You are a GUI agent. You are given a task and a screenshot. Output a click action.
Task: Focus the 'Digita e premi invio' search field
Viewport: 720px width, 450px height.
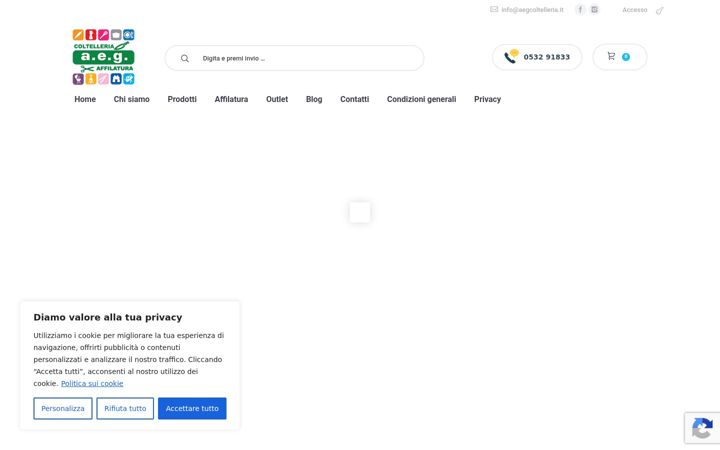point(294,58)
